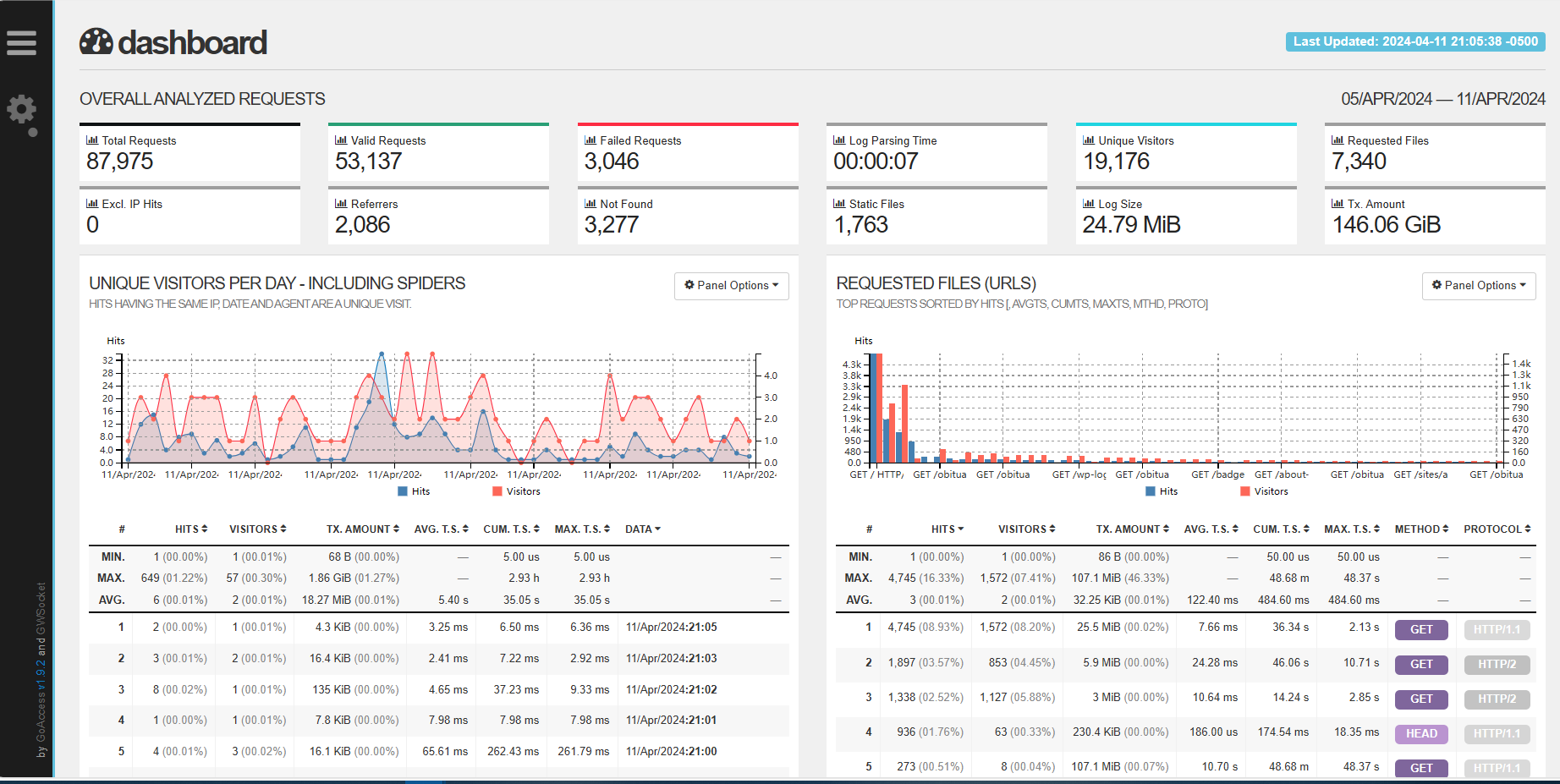Sort visitors table by MAX. T.S. column
The width and height of the screenshot is (1560, 784).
[x=582, y=529]
